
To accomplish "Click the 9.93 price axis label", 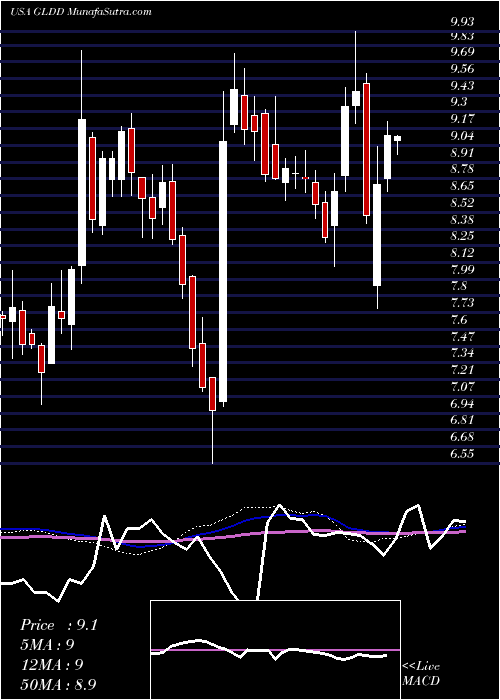I will point(462,21).
